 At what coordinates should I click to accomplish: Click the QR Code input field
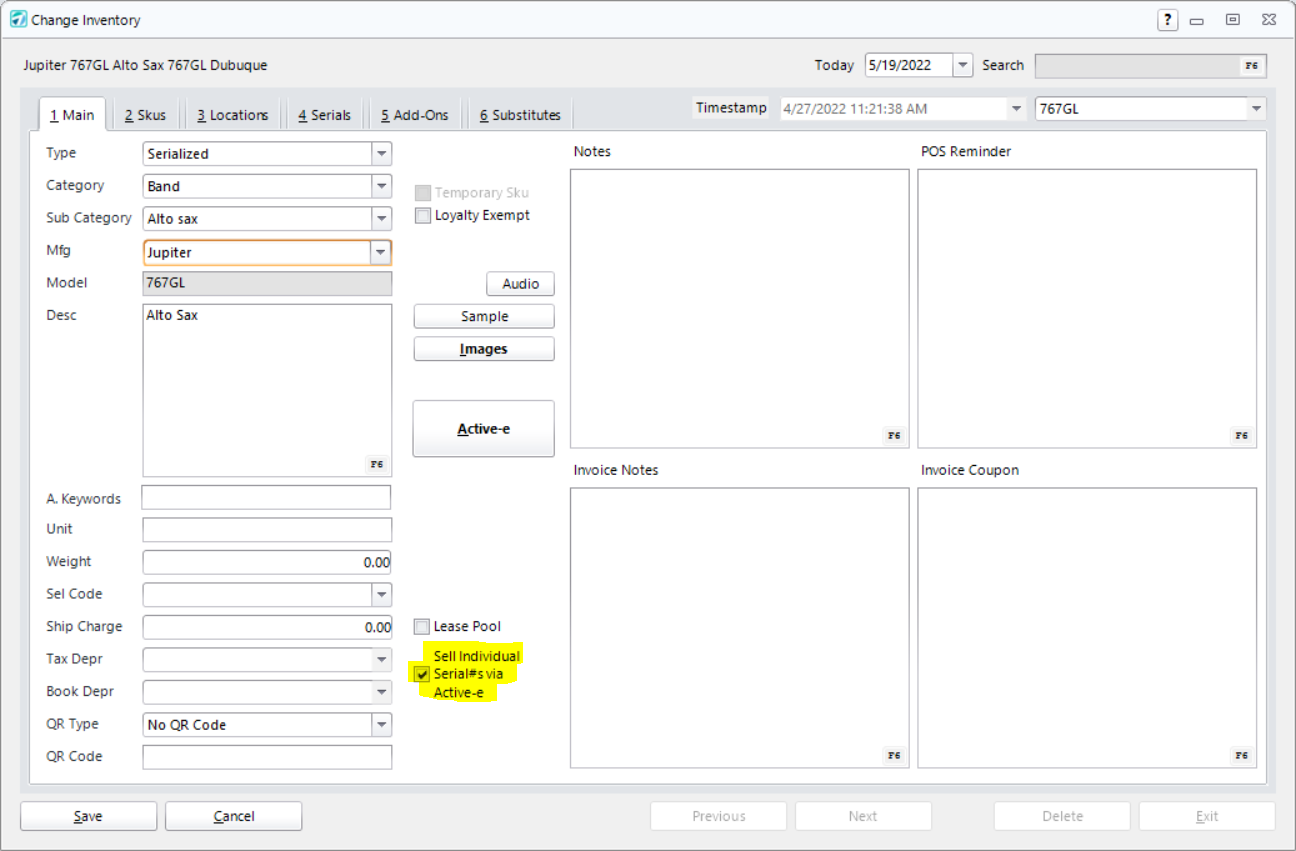click(267, 757)
